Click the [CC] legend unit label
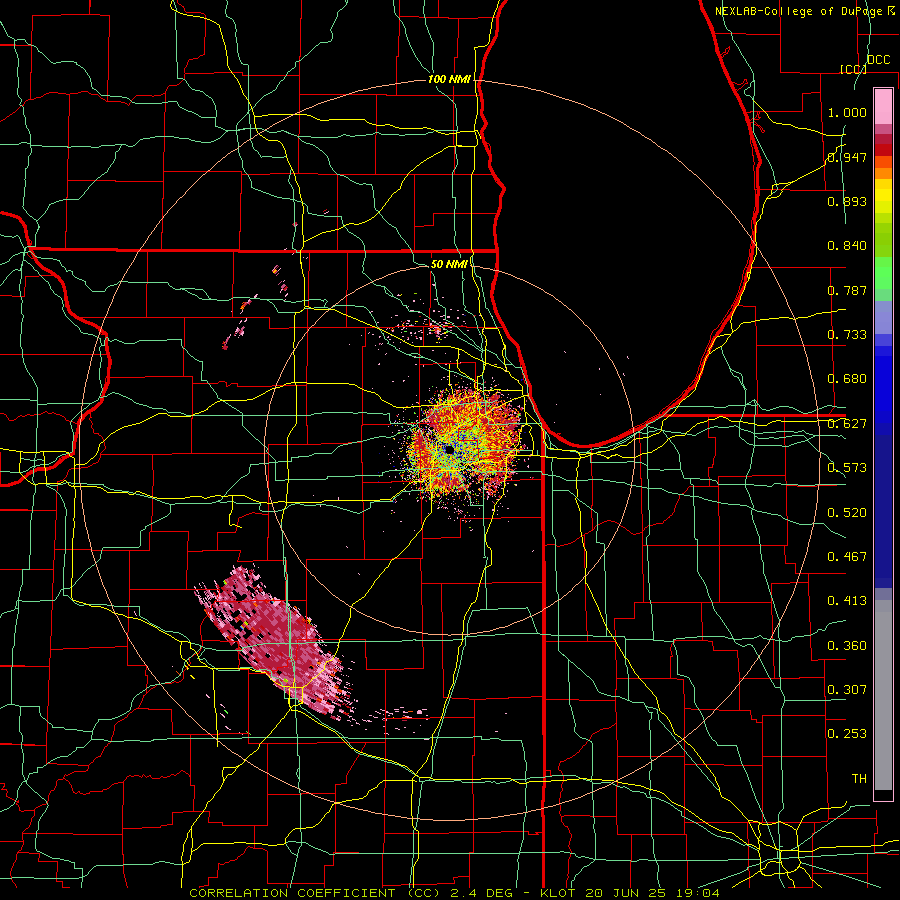The height and width of the screenshot is (900, 900). [x=854, y=69]
